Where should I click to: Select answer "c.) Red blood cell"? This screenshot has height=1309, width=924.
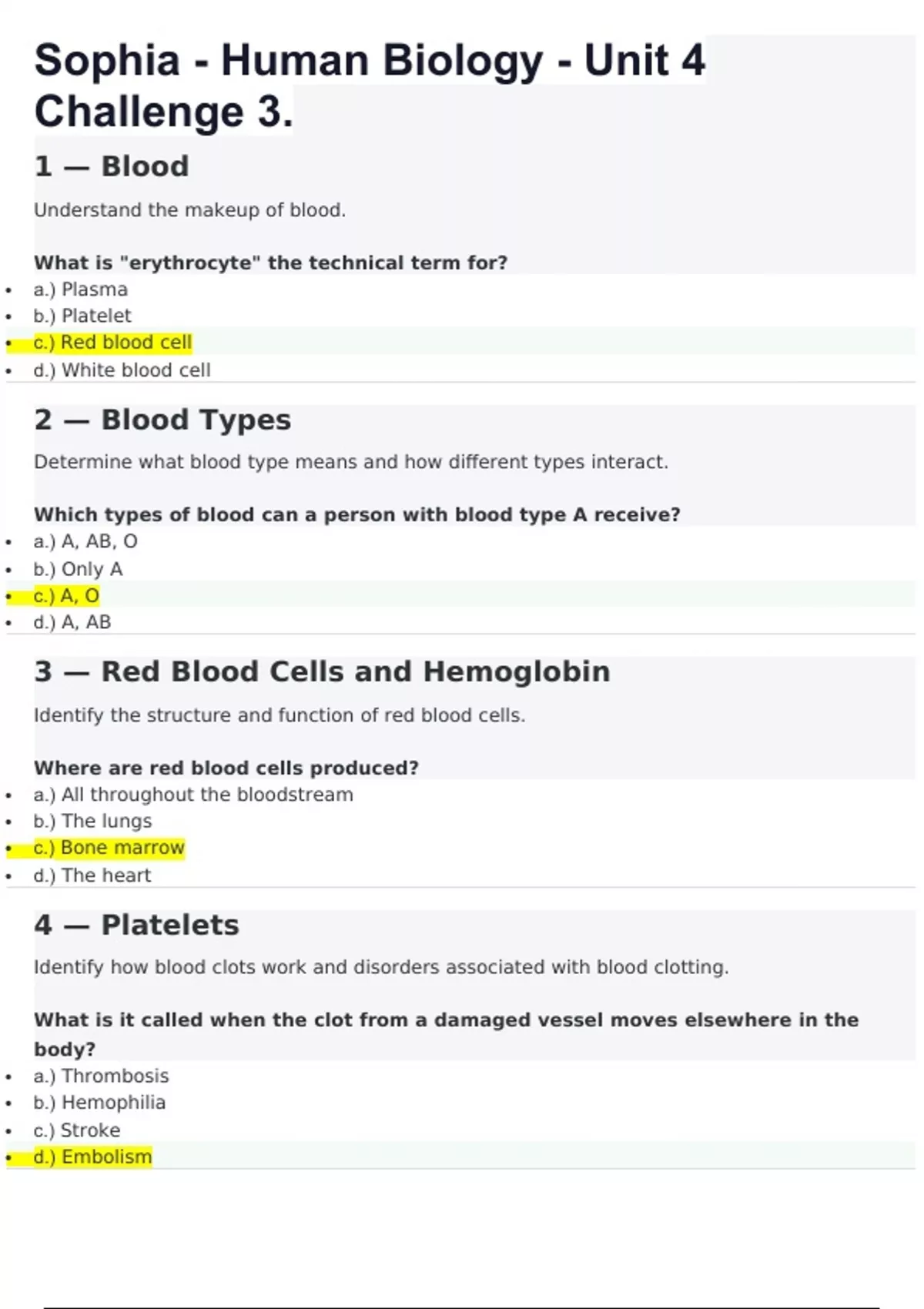pos(112,343)
